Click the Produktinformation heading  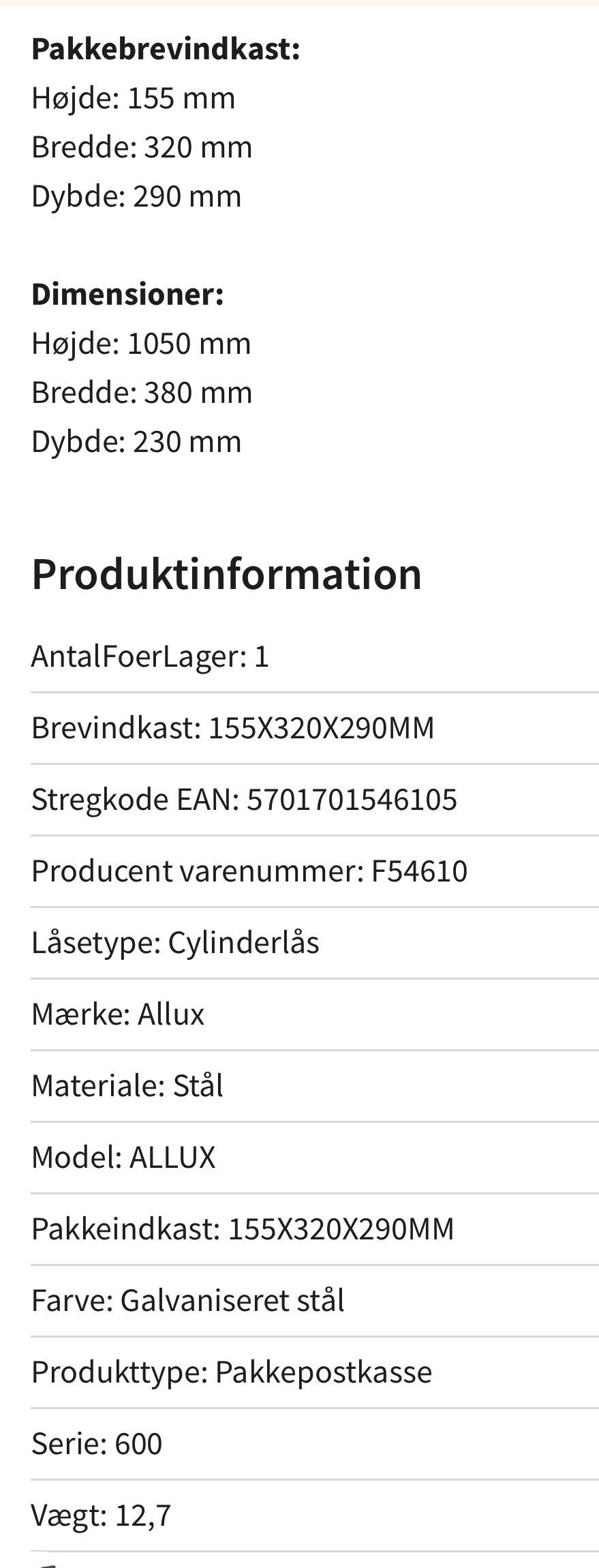[226, 573]
